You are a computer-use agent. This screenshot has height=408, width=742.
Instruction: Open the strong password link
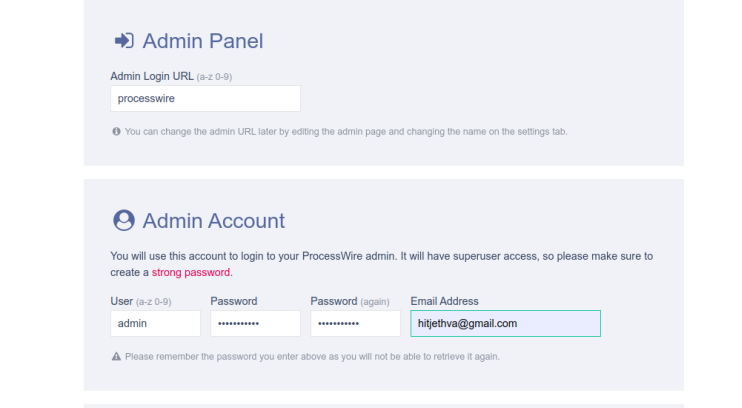tap(192, 272)
